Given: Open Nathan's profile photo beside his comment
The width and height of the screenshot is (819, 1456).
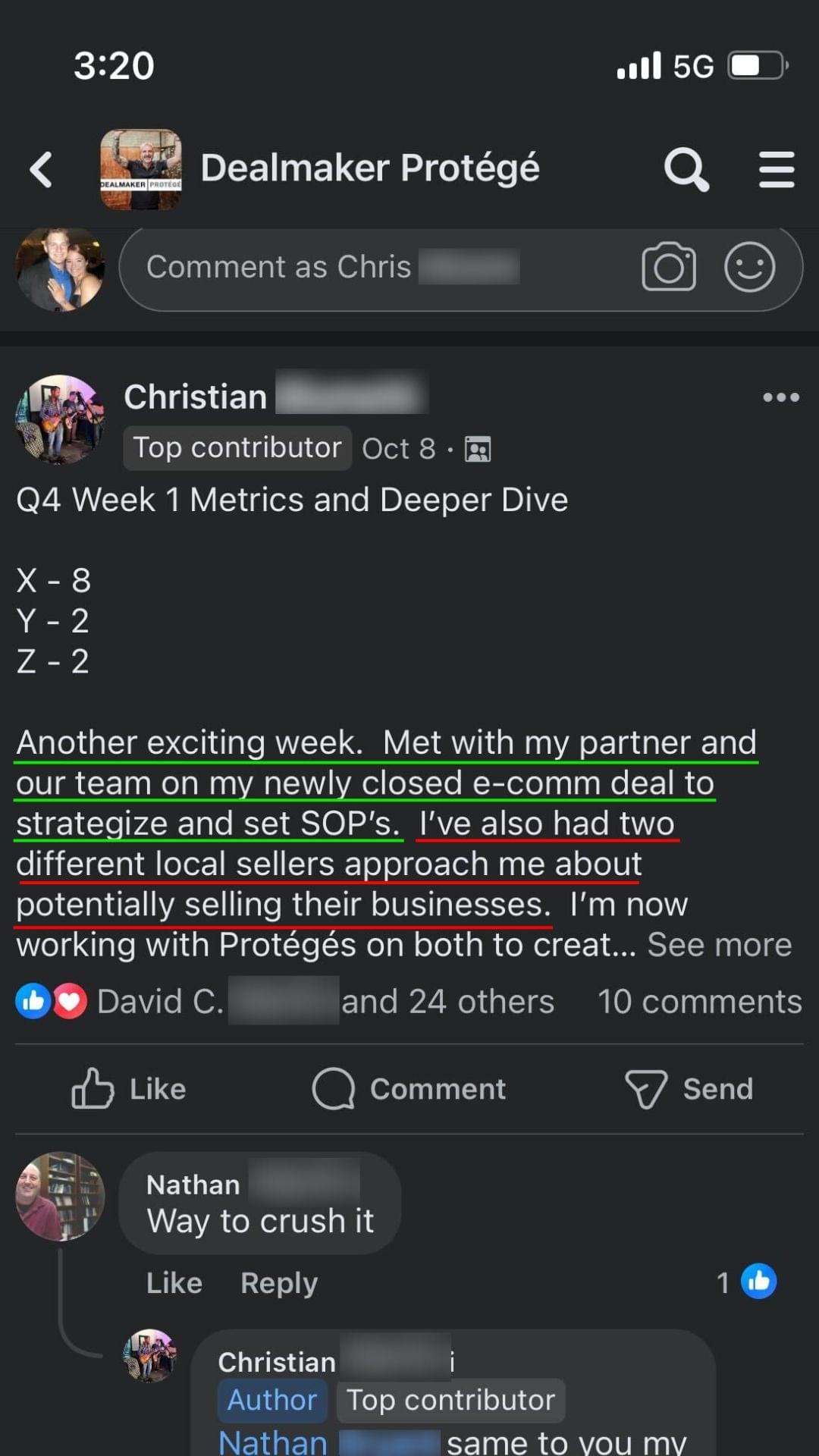Looking at the screenshot, I should pos(61,1196).
